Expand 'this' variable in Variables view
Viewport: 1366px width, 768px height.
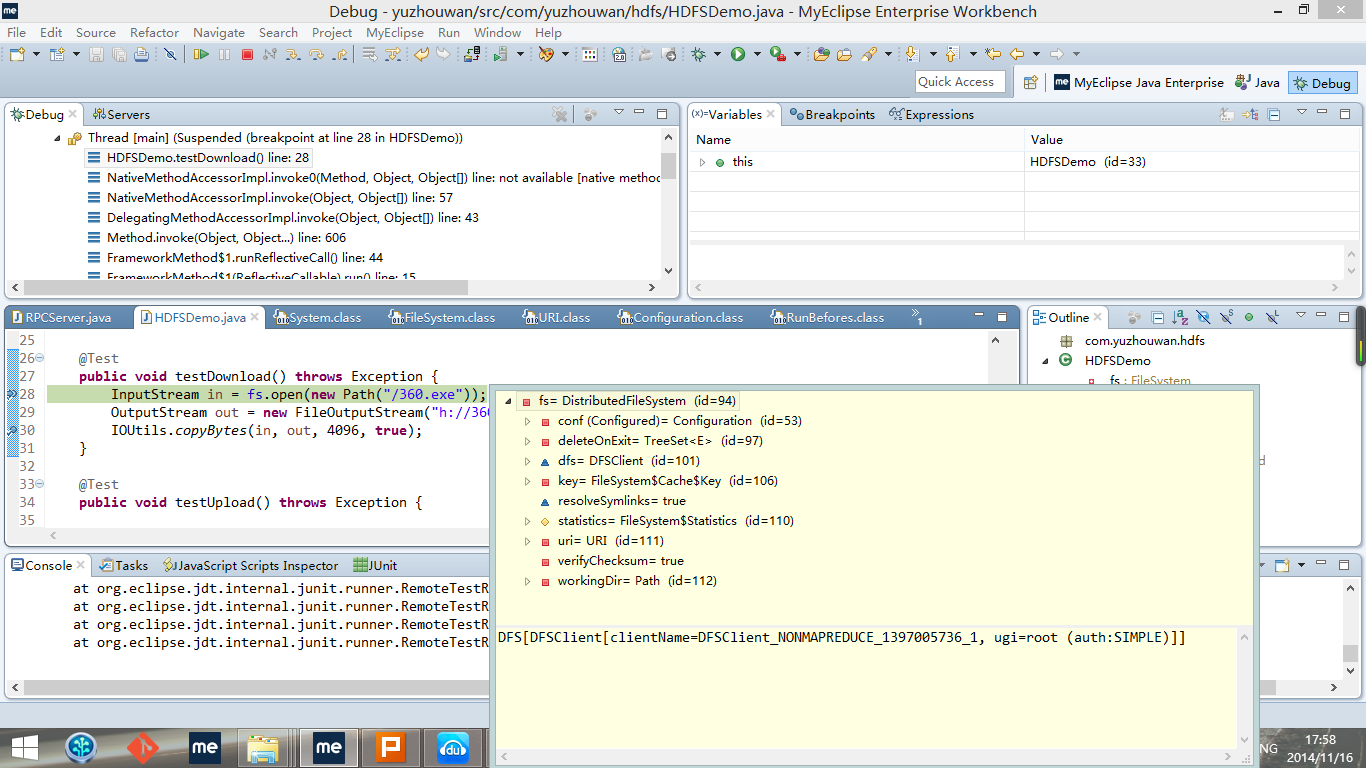[x=702, y=162]
